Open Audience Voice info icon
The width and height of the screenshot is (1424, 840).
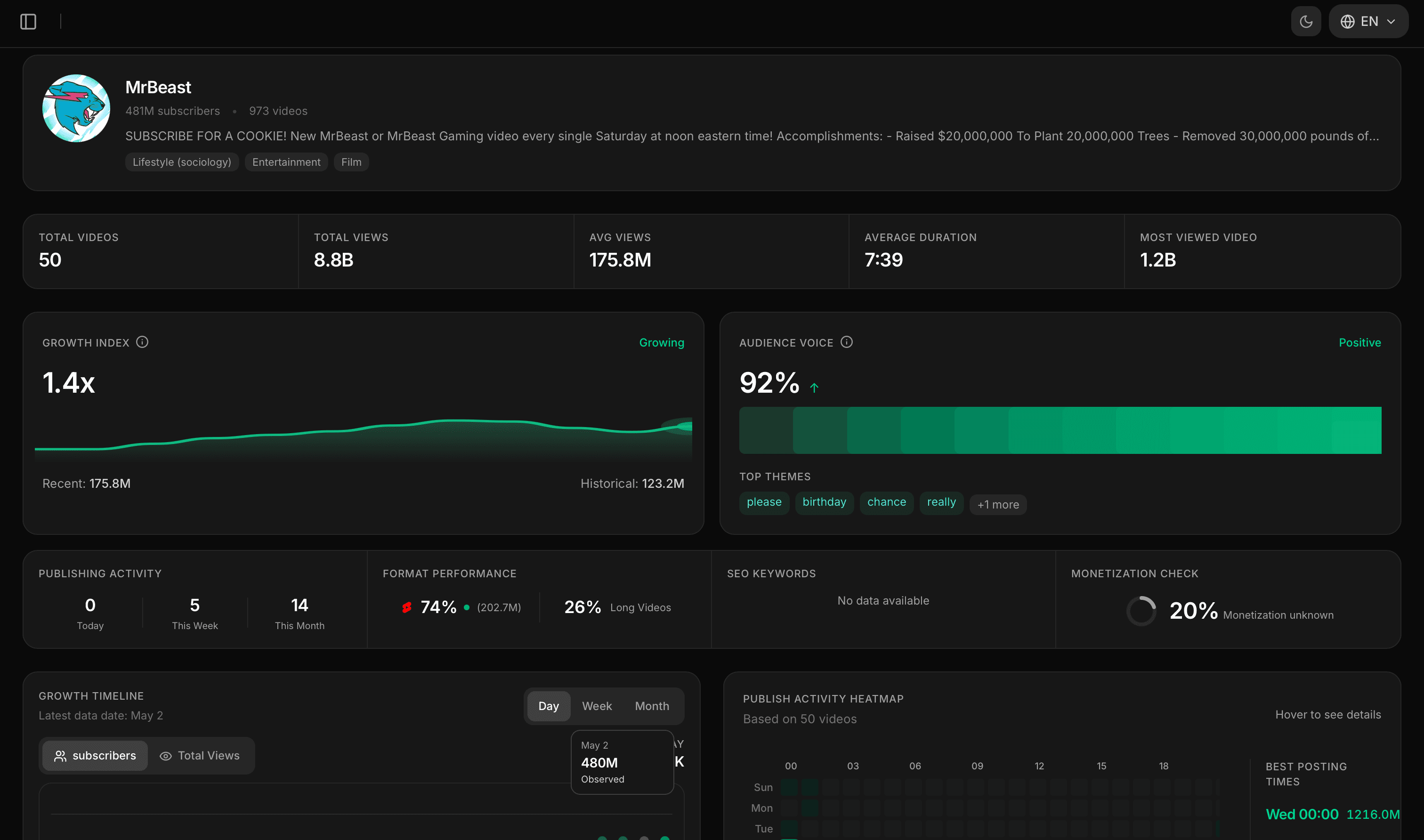(846, 342)
